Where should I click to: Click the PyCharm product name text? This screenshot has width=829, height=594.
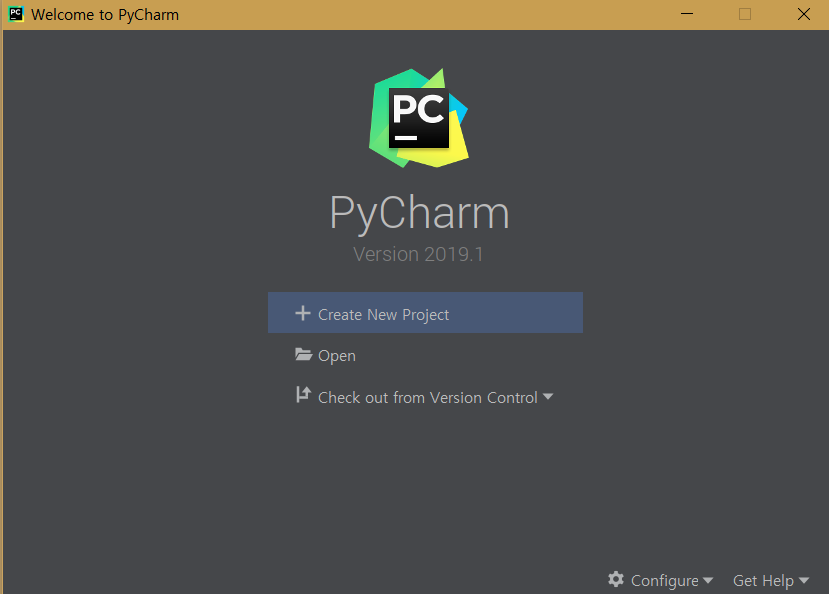[x=419, y=213]
